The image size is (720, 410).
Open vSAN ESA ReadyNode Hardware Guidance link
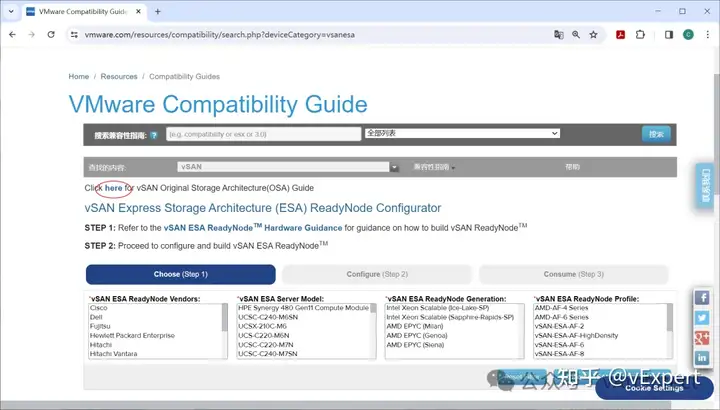[x=253, y=227]
